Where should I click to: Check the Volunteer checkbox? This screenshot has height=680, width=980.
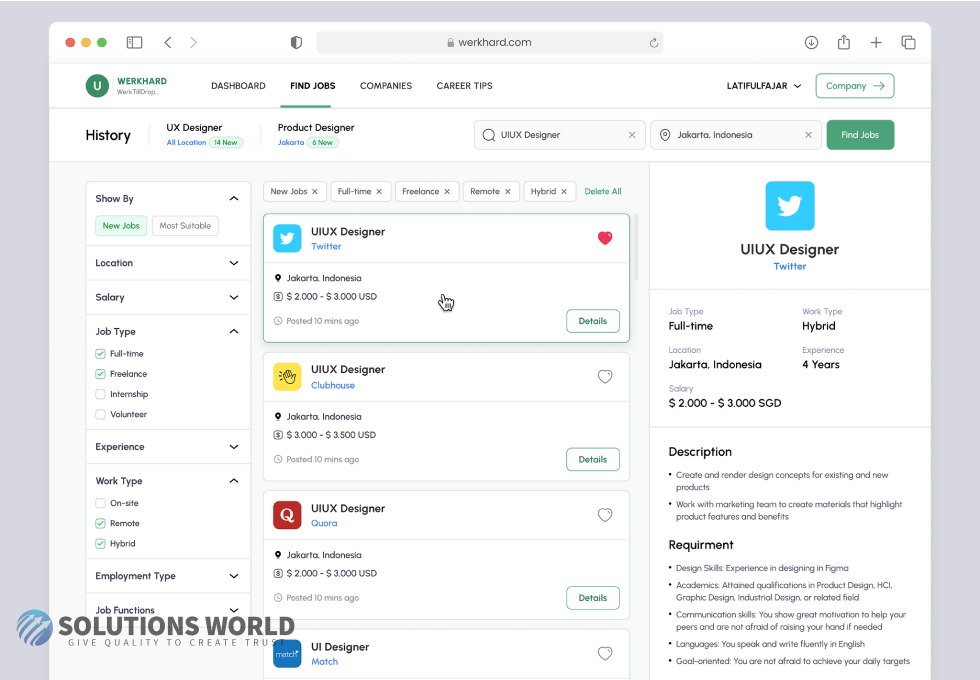(x=100, y=414)
